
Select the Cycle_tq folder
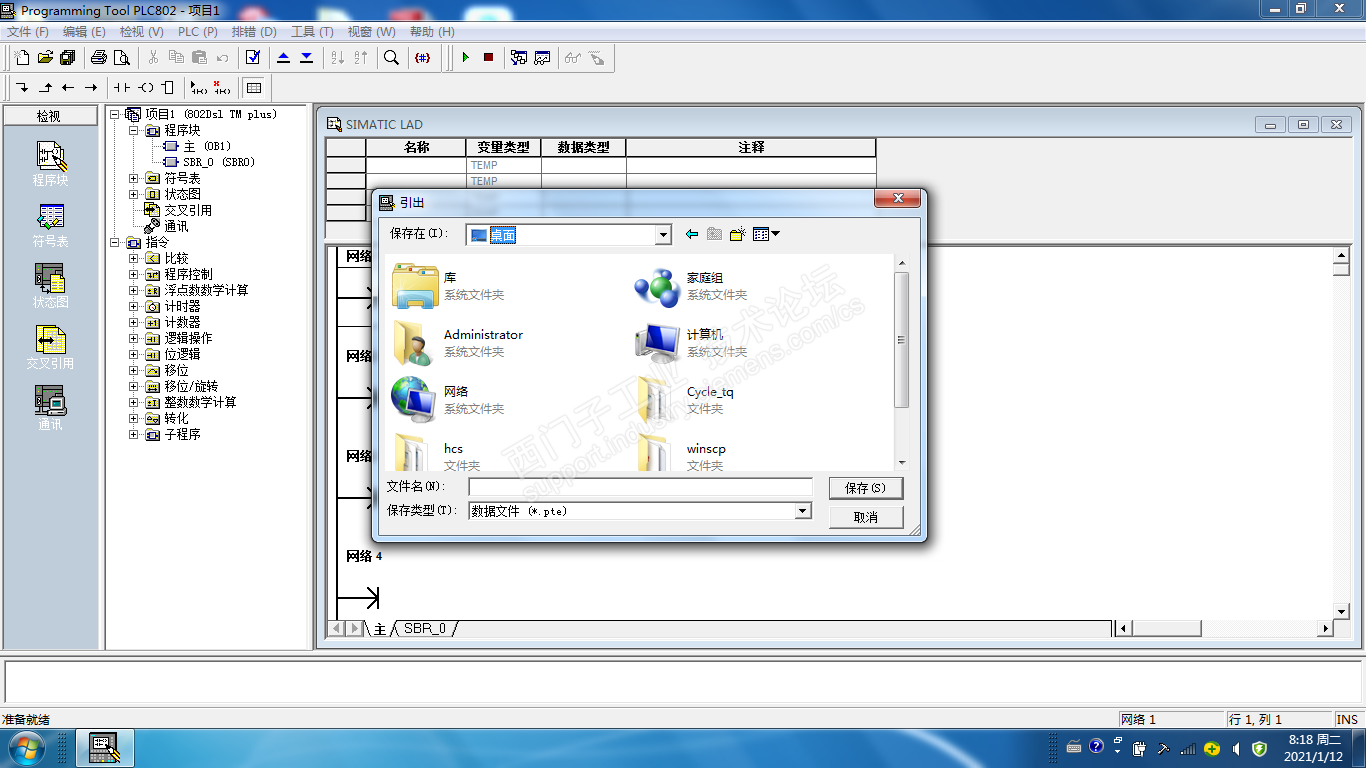(x=686, y=400)
